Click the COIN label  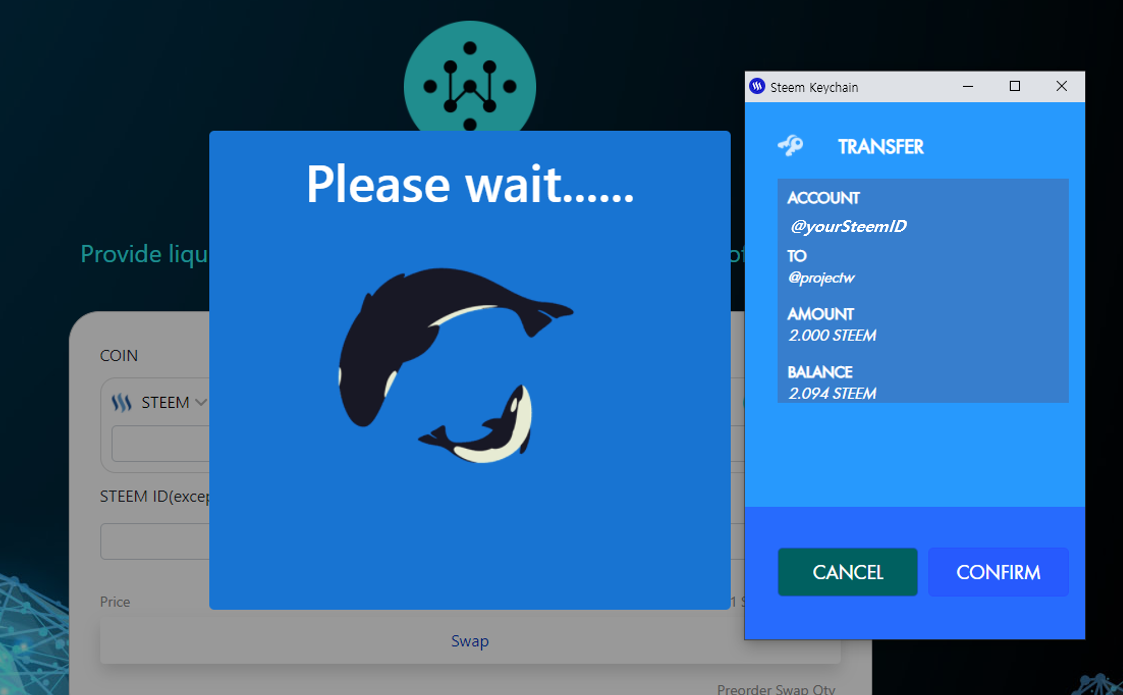coord(119,355)
